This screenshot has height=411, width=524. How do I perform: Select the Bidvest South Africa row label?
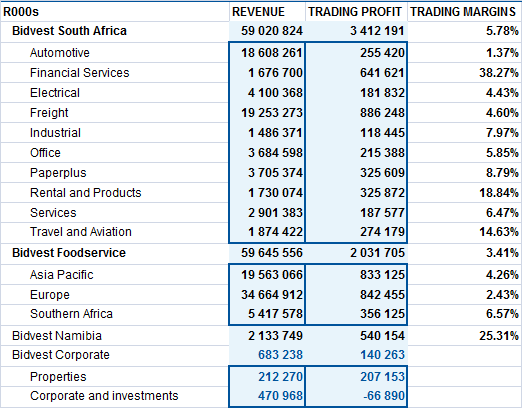(70, 31)
